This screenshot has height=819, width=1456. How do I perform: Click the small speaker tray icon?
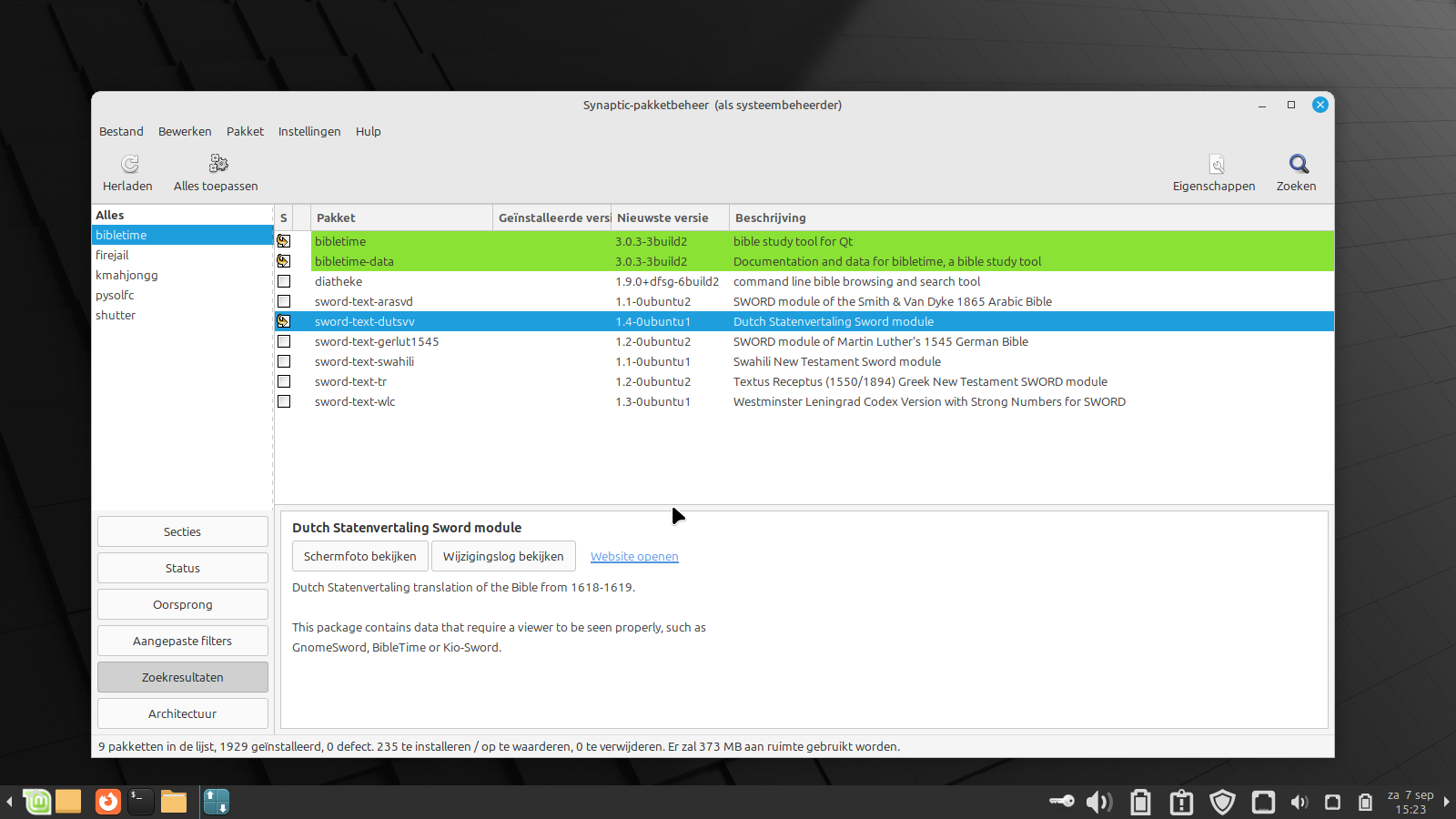click(x=1299, y=803)
